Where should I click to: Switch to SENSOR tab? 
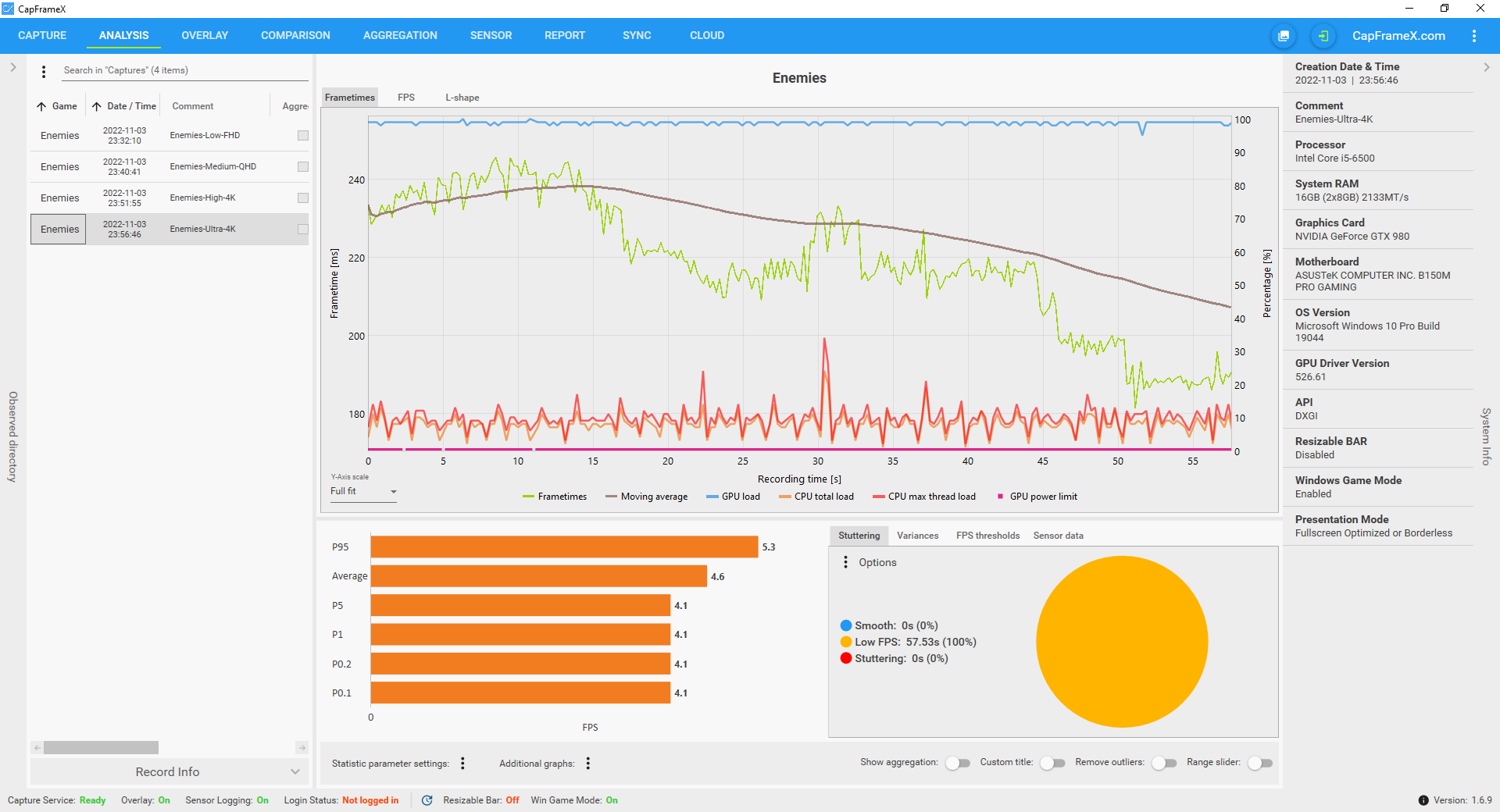491,36
